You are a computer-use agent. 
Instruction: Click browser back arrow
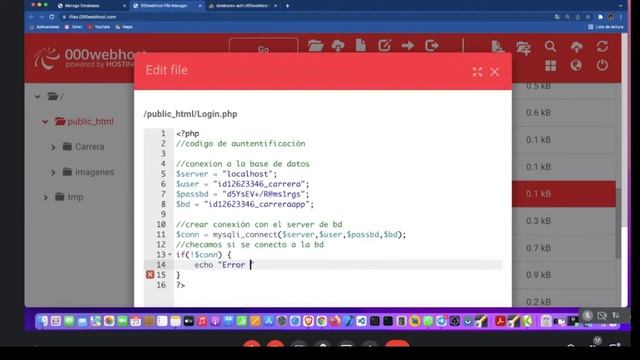[31, 17]
